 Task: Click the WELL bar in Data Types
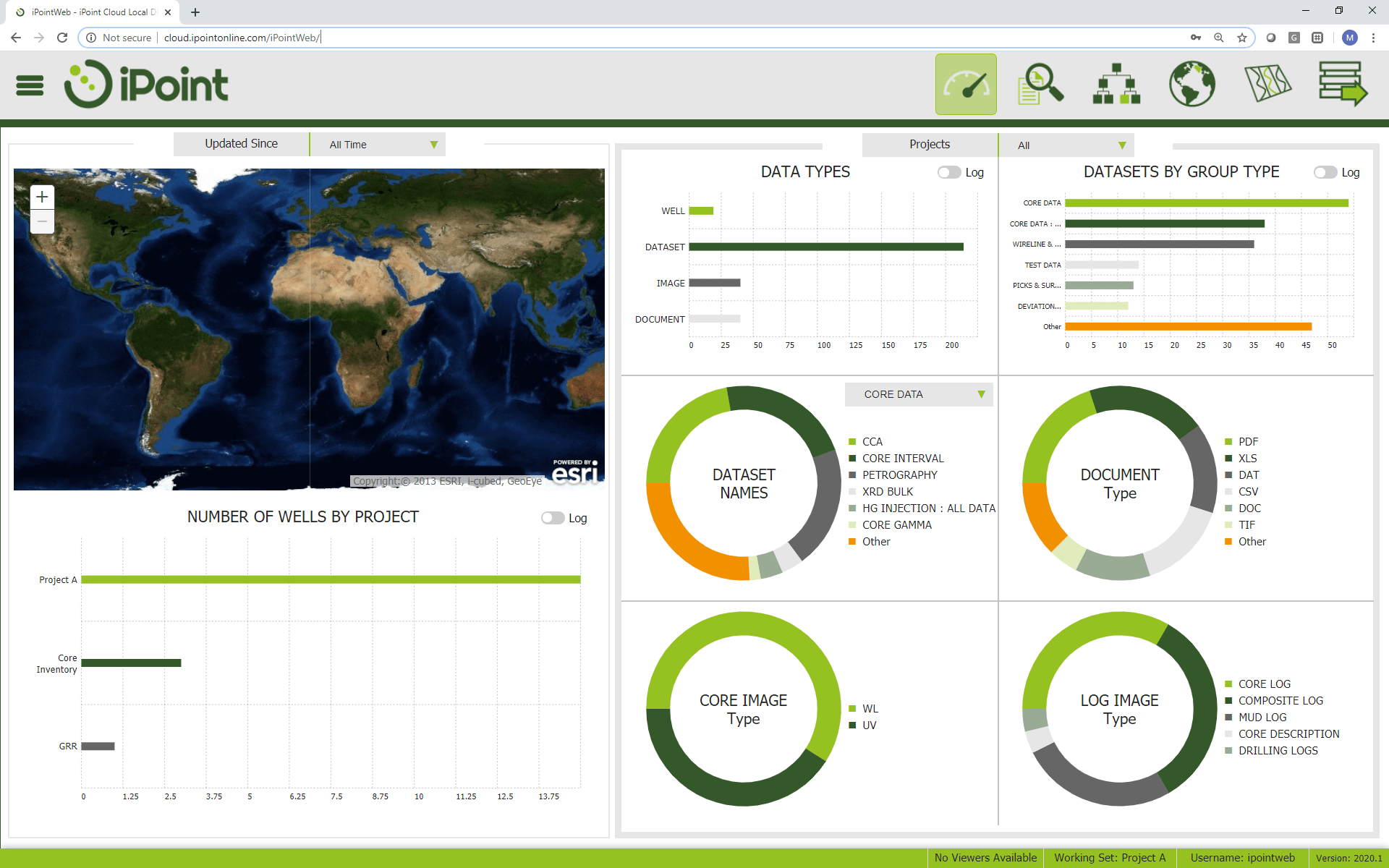[701, 210]
